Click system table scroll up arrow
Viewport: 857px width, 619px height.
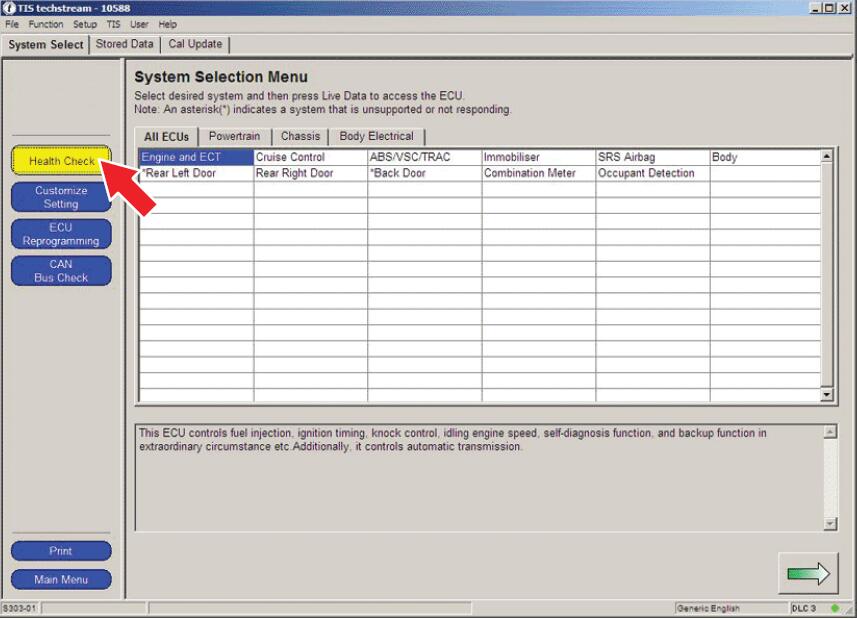(826, 156)
